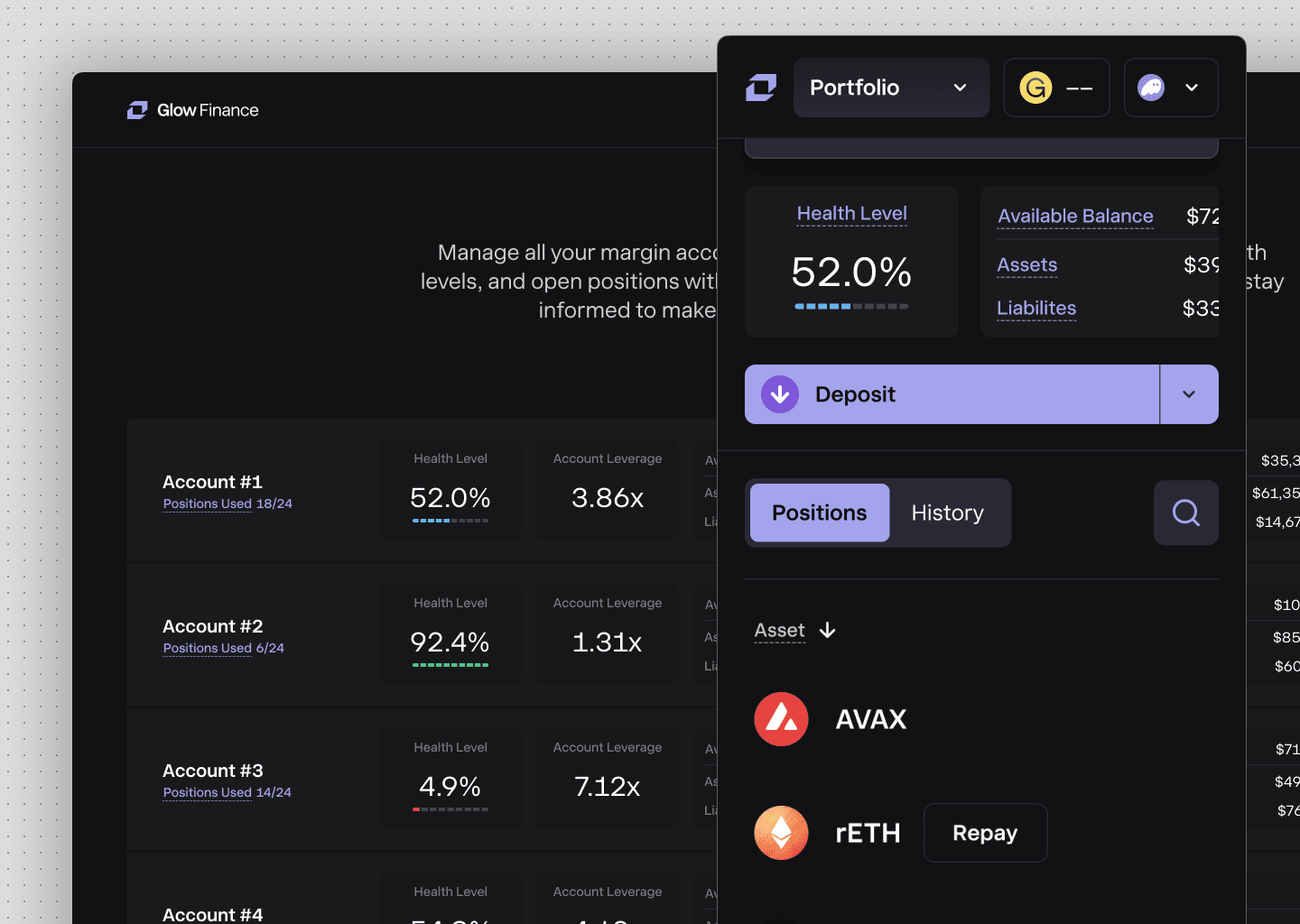Click the Available Balance label

1075,217
